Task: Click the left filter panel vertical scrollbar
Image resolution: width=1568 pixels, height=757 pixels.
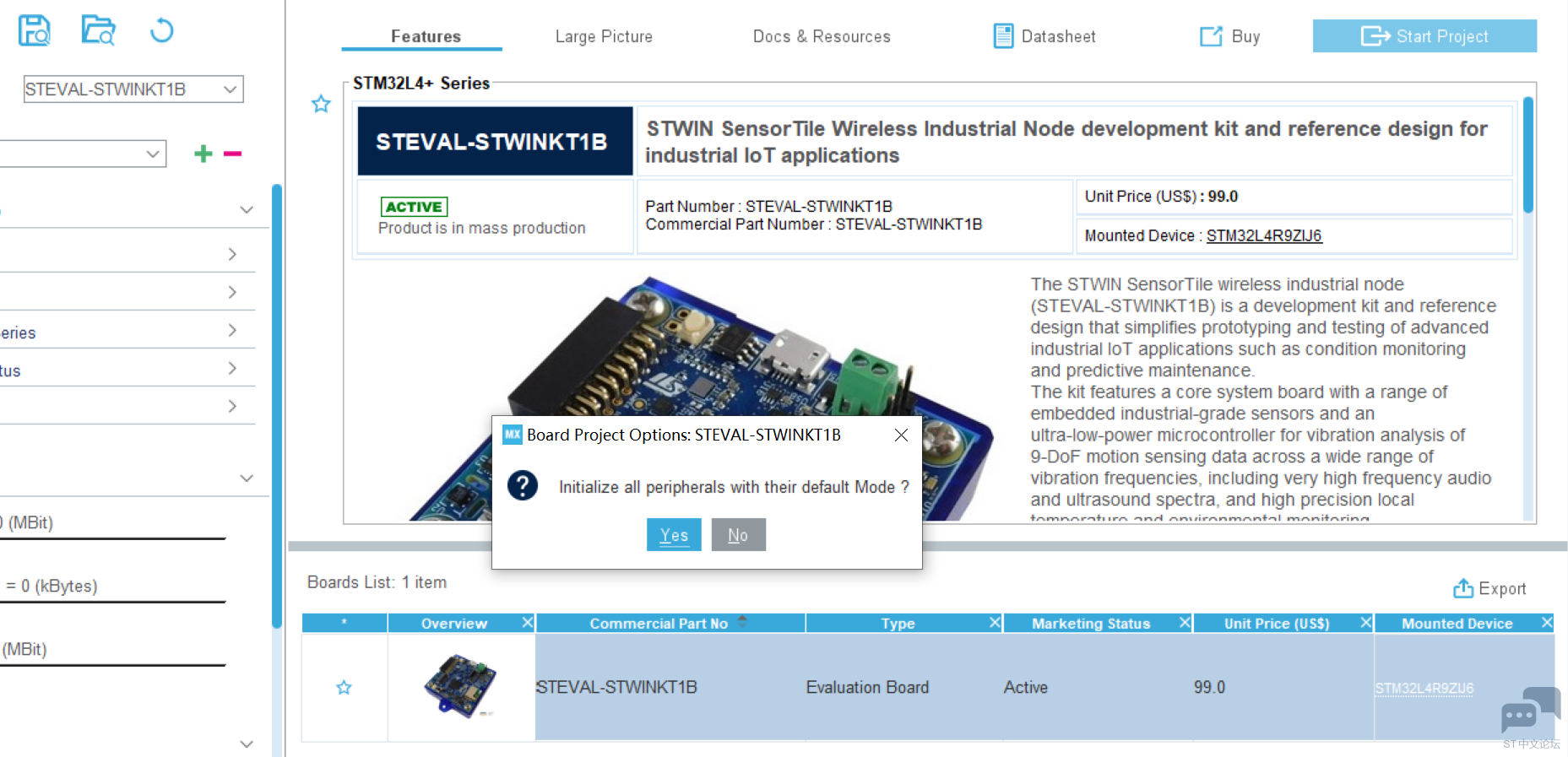Action: 276,406
